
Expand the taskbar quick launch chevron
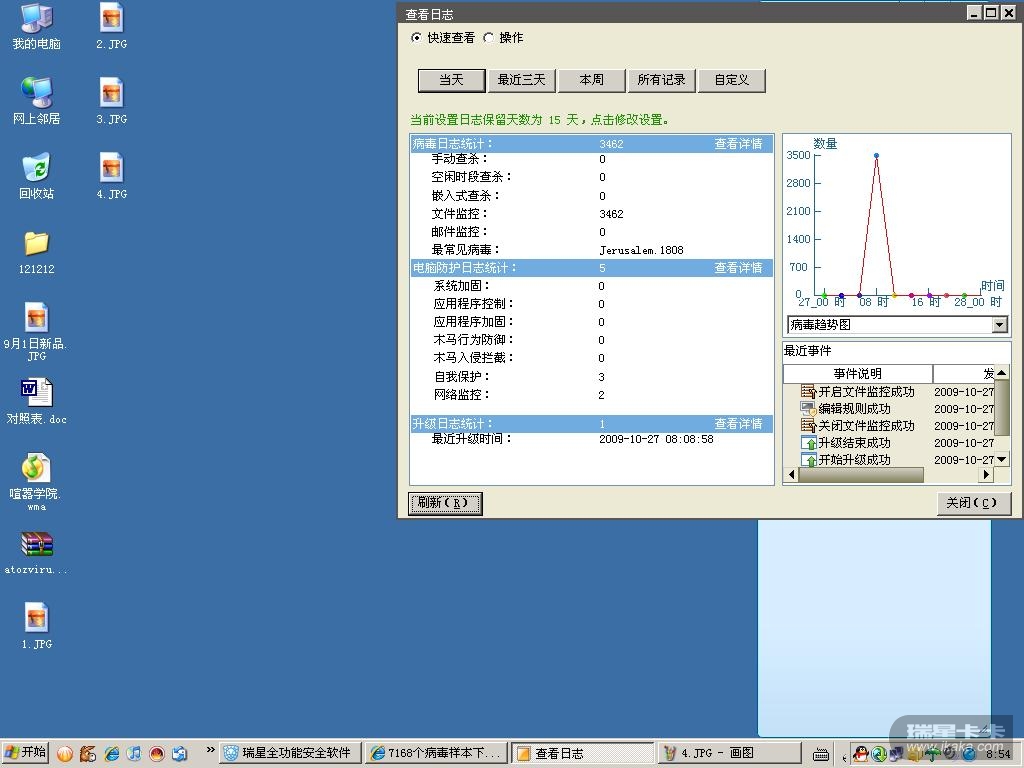[210, 750]
